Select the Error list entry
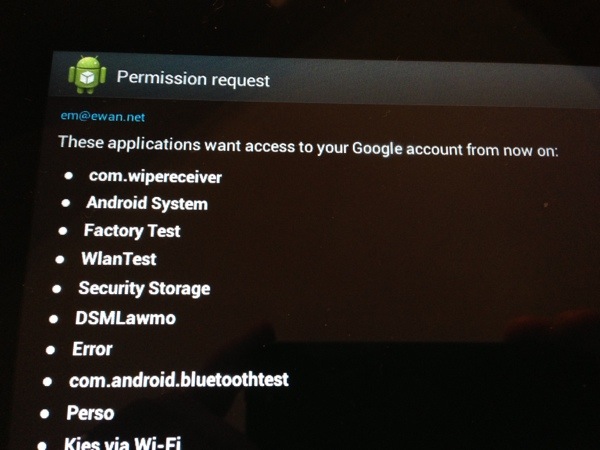 92,350
